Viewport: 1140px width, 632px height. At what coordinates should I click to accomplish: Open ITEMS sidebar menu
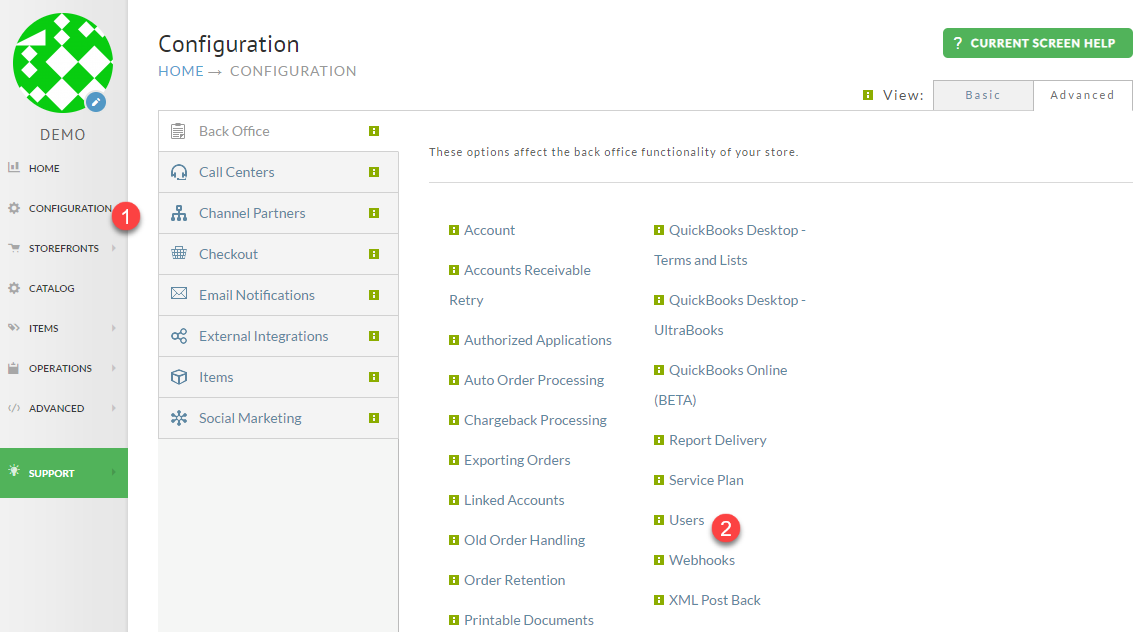pos(44,328)
